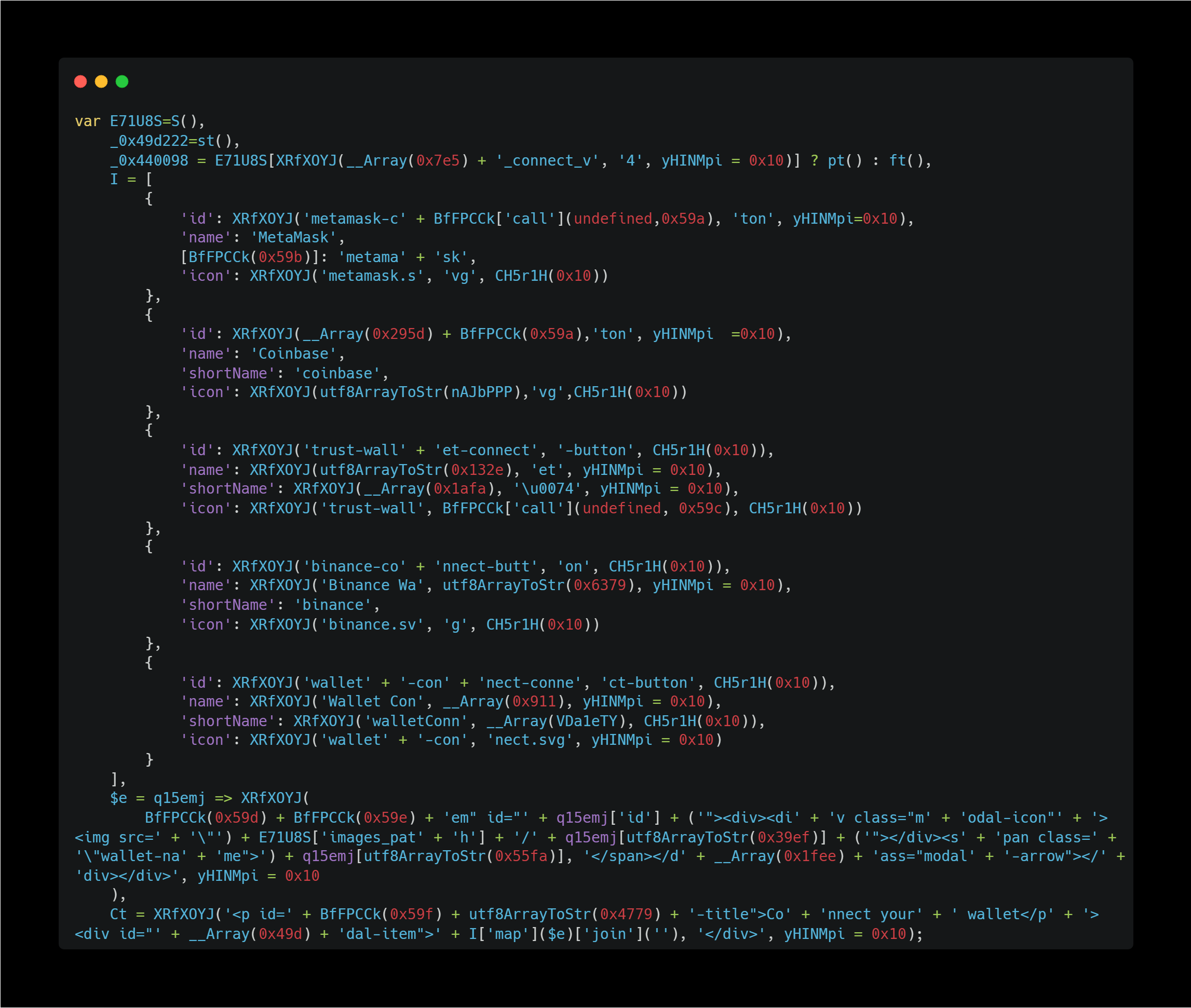
Task: Click the hex value 0x1fee
Action: pos(810,856)
